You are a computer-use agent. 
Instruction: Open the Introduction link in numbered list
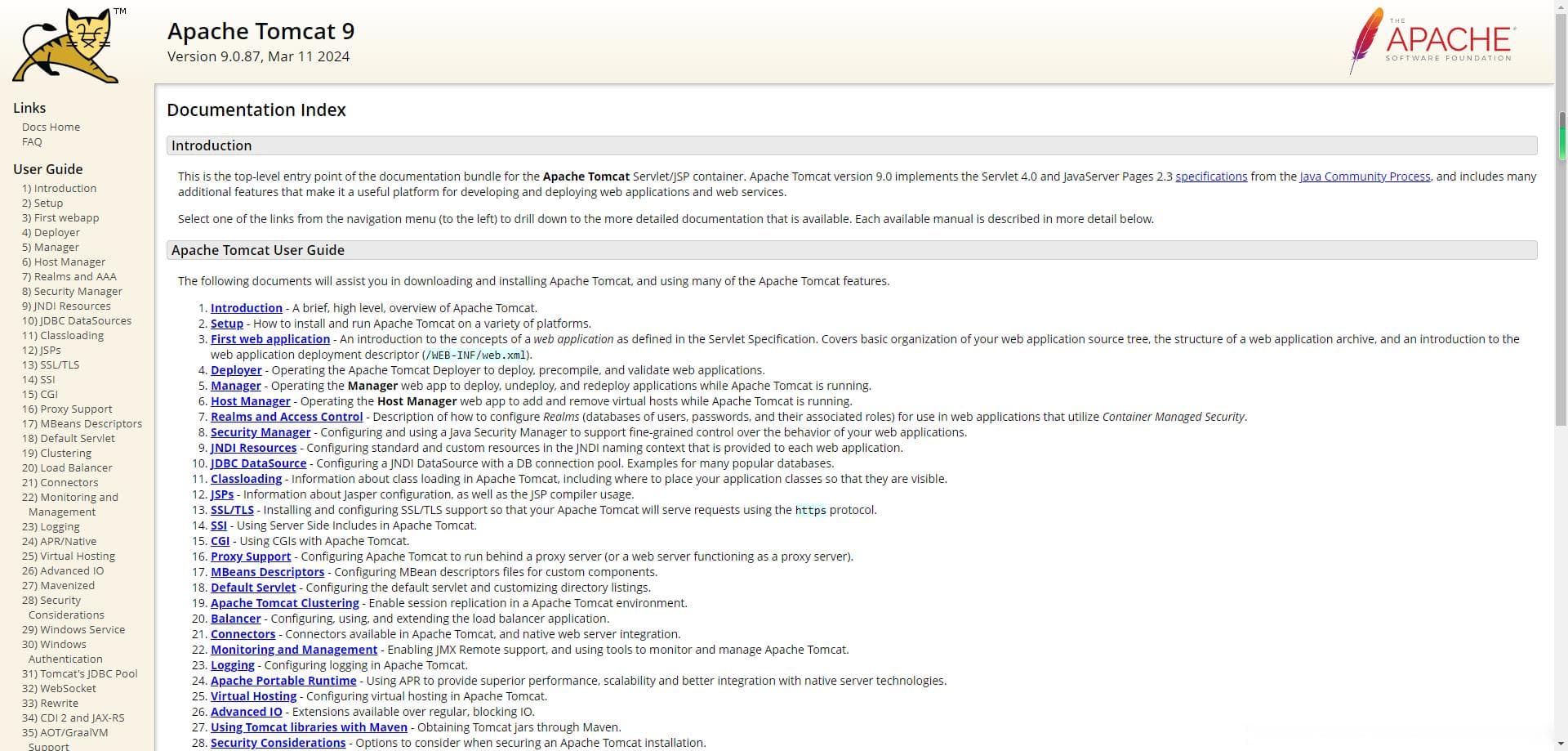click(247, 308)
